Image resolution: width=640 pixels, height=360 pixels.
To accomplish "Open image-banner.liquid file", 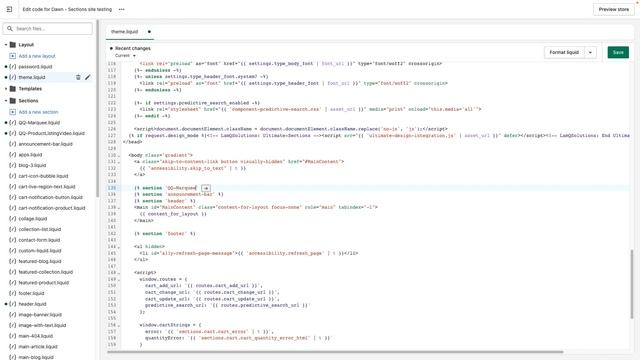I will point(40,315).
